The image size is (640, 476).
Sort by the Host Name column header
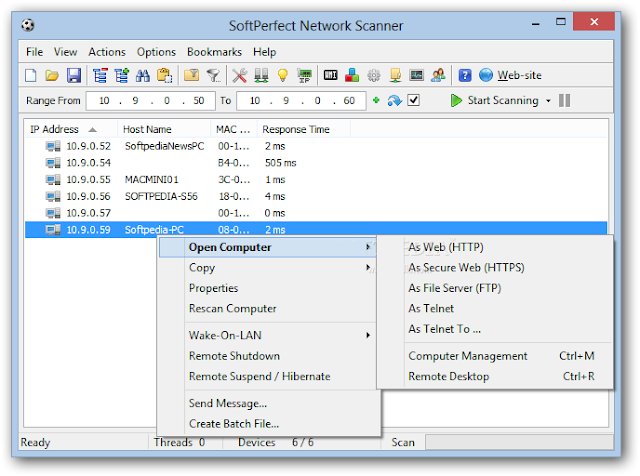[x=164, y=129]
